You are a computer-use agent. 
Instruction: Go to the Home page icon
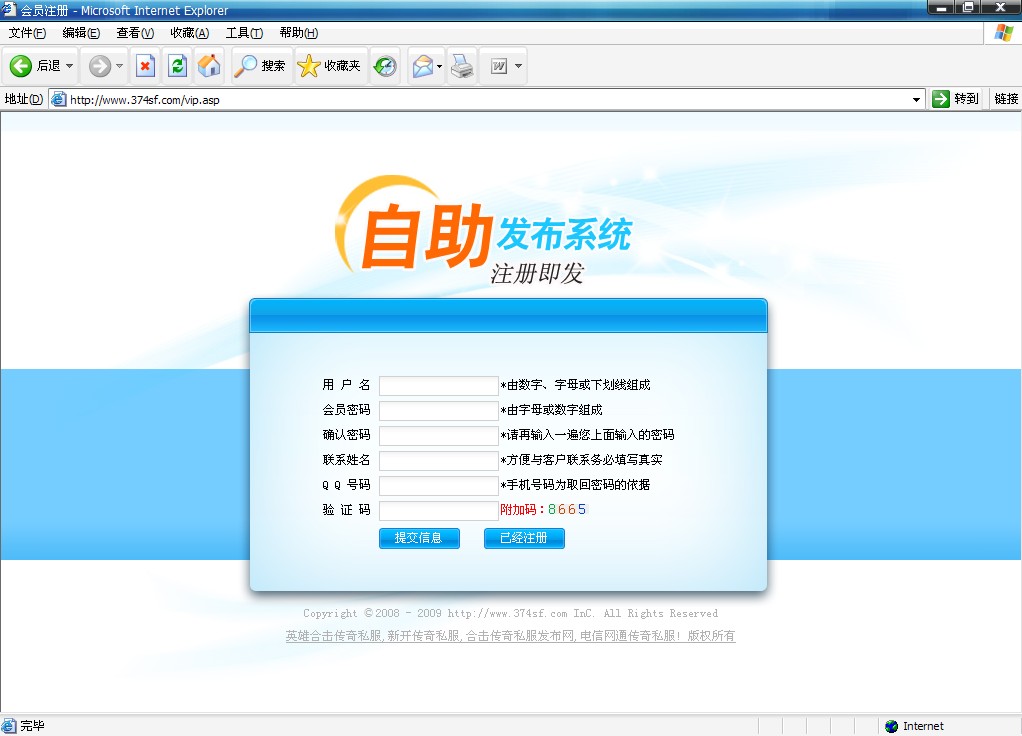click(209, 66)
